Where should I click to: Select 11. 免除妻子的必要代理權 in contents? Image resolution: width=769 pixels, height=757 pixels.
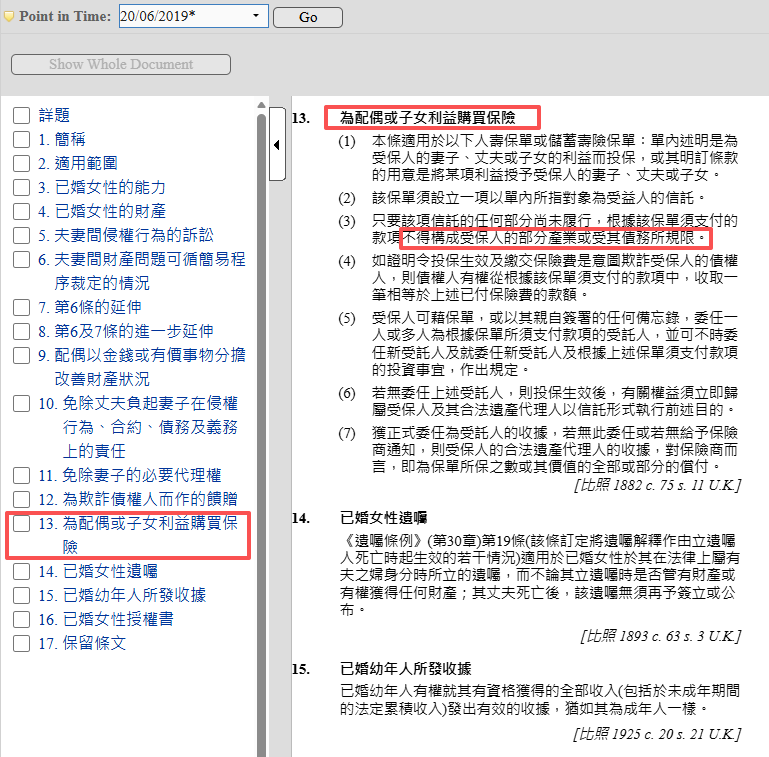pyautogui.click(x=130, y=475)
